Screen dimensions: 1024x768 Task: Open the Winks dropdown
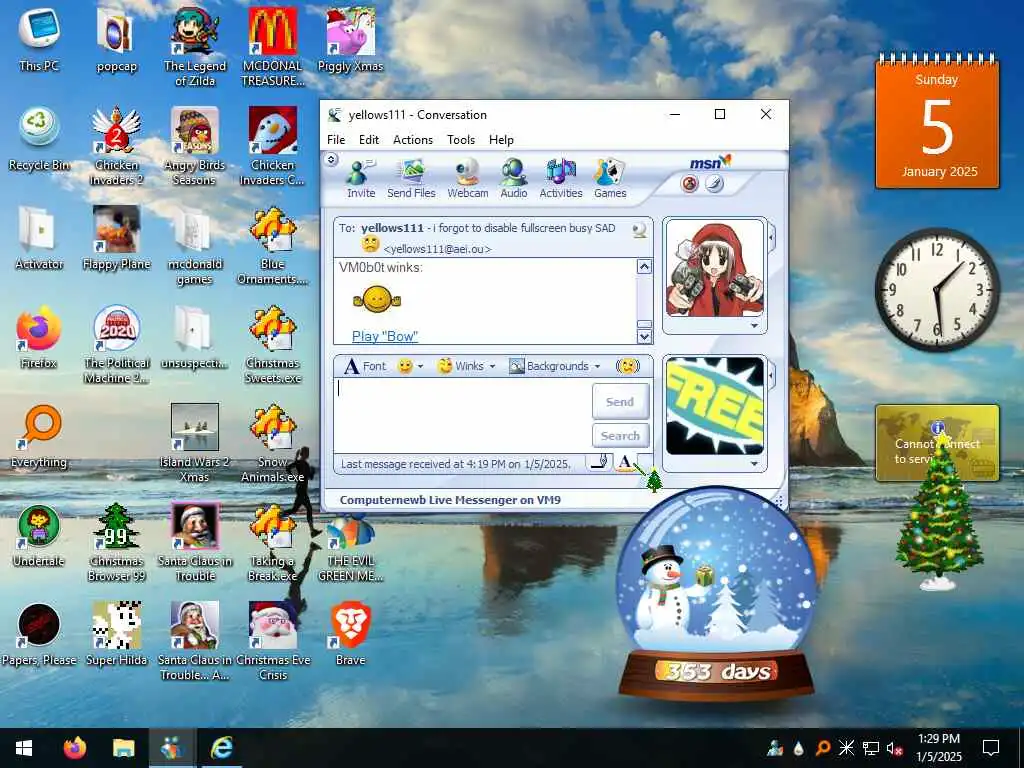pyautogui.click(x=466, y=366)
